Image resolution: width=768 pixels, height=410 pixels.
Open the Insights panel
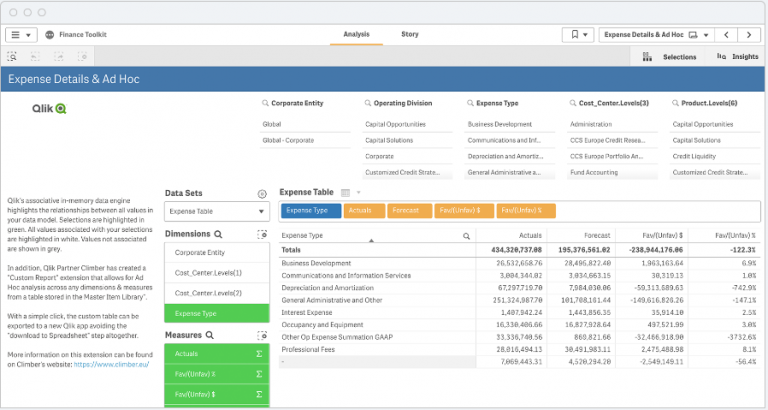click(x=738, y=57)
